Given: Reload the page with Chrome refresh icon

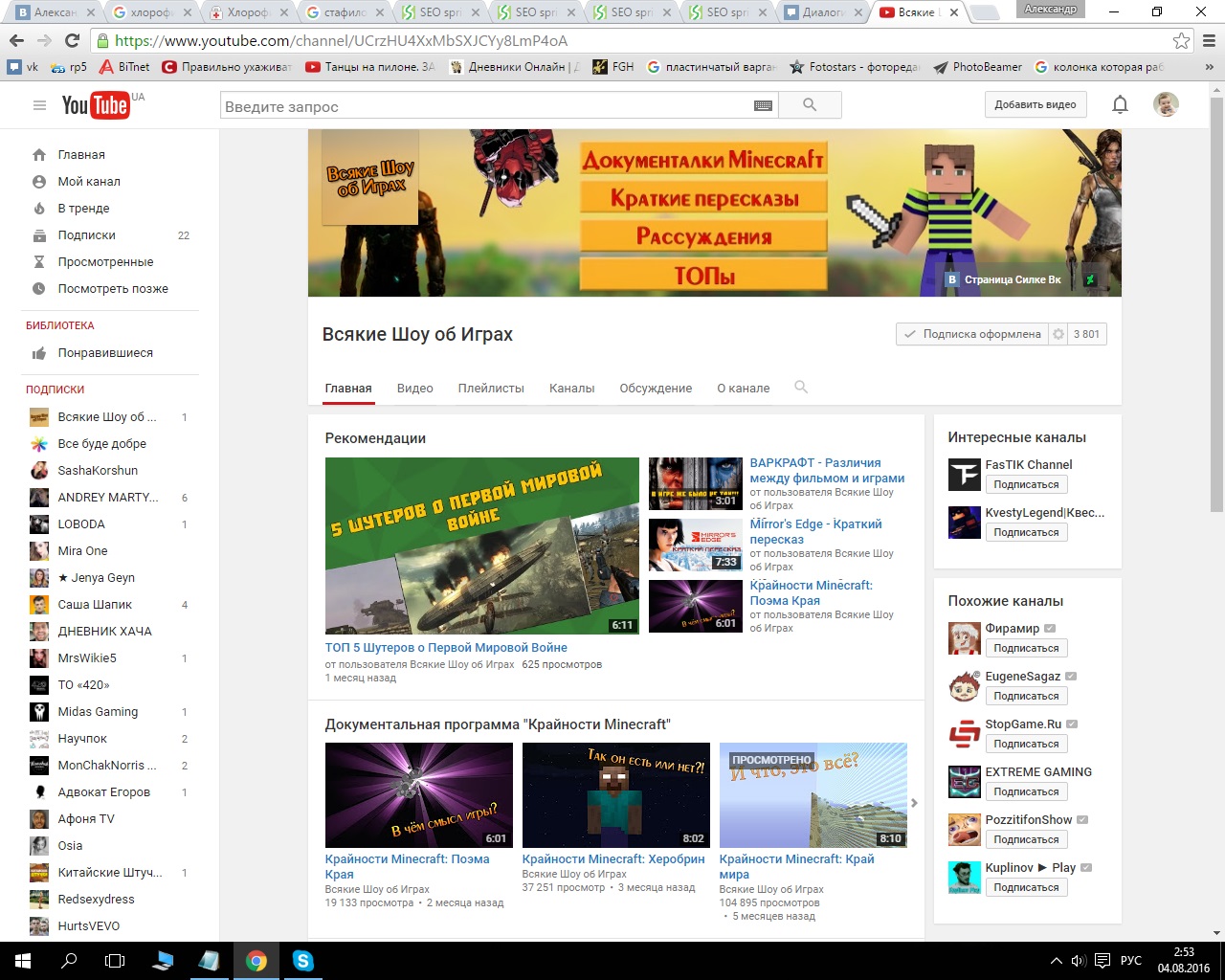Looking at the screenshot, I should click(x=72, y=40).
